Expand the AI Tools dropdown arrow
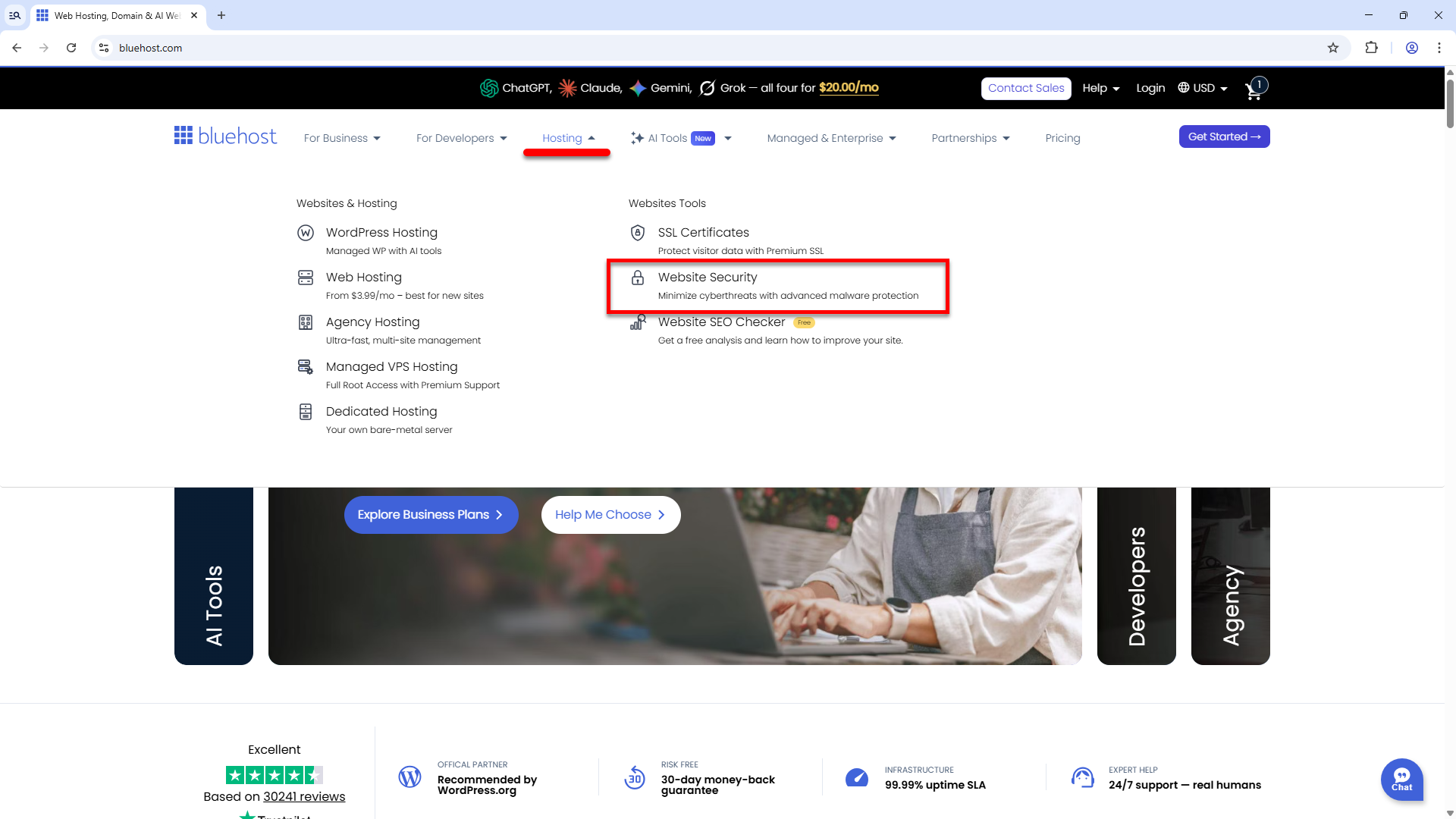The width and height of the screenshot is (1456, 819). [728, 138]
